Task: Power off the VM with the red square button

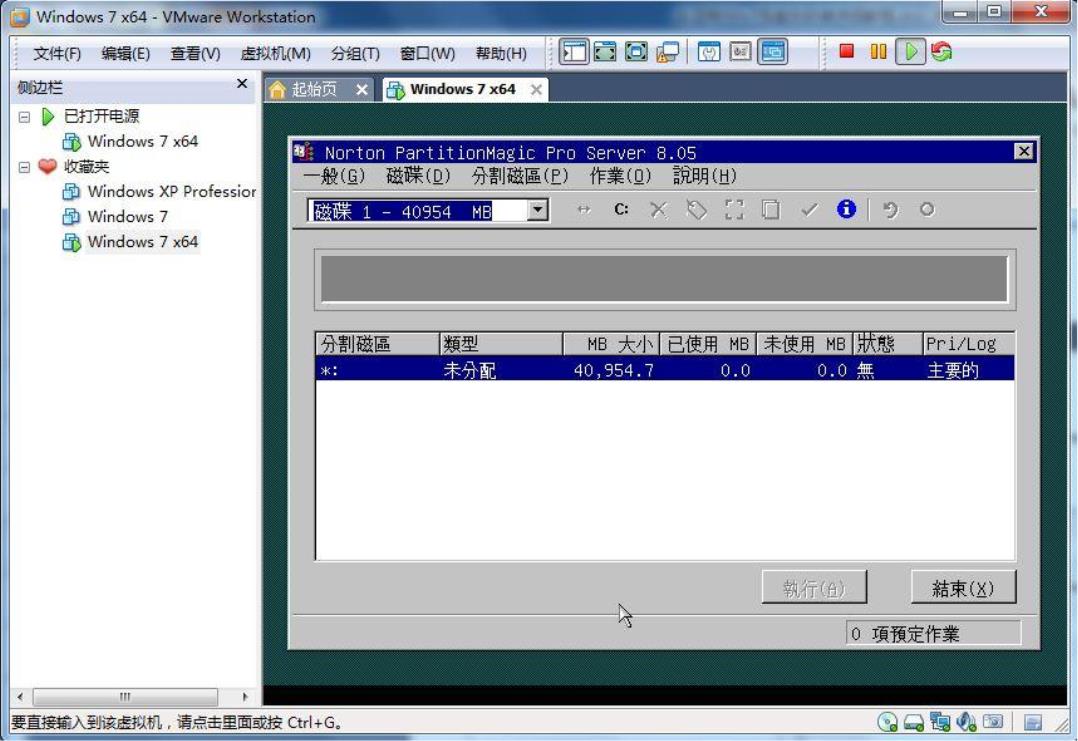Action: click(x=849, y=47)
